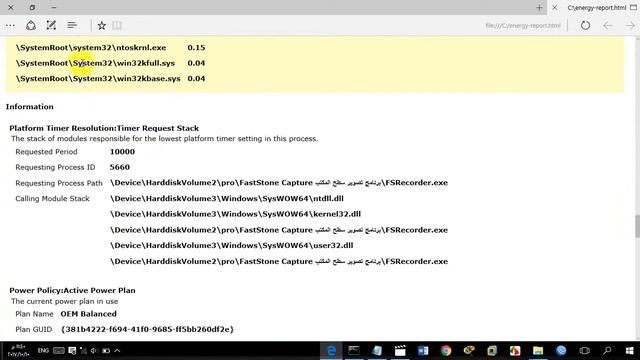Click the Share icon in Edge toolbar
Screen dimensions: 640x360
pos(31,26)
